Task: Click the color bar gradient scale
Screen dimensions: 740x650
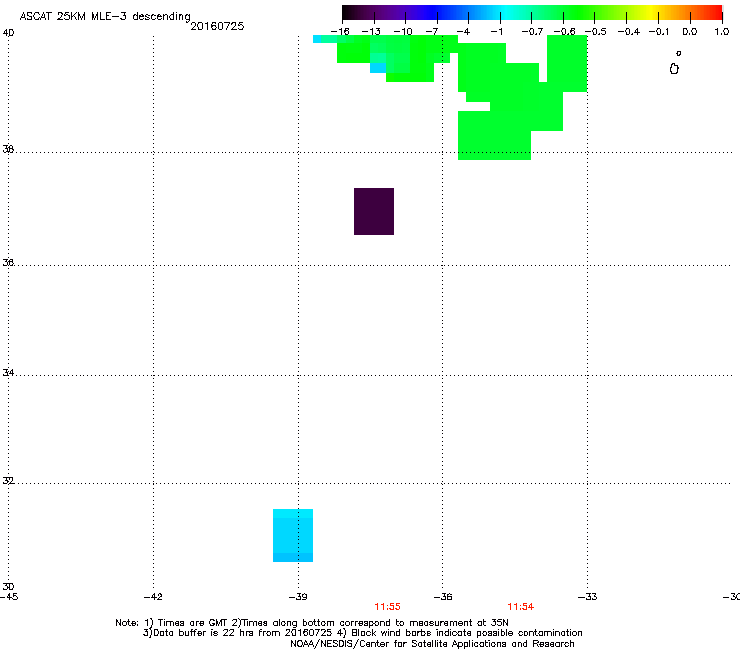Action: click(x=532, y=13)
